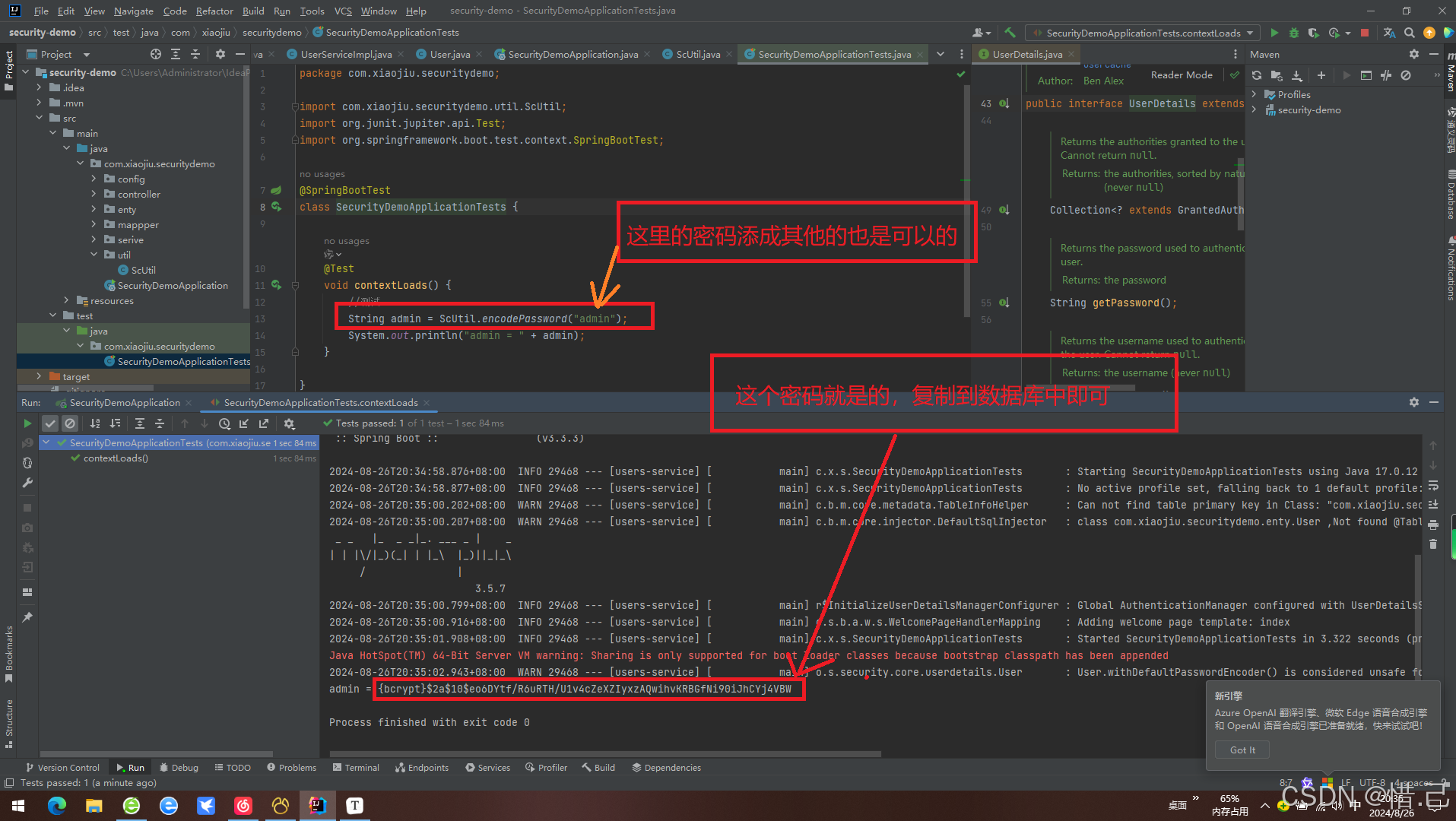Open the Problems tool window
Viewport: 1456px width, 821px height.
click(x=291, y=768)
